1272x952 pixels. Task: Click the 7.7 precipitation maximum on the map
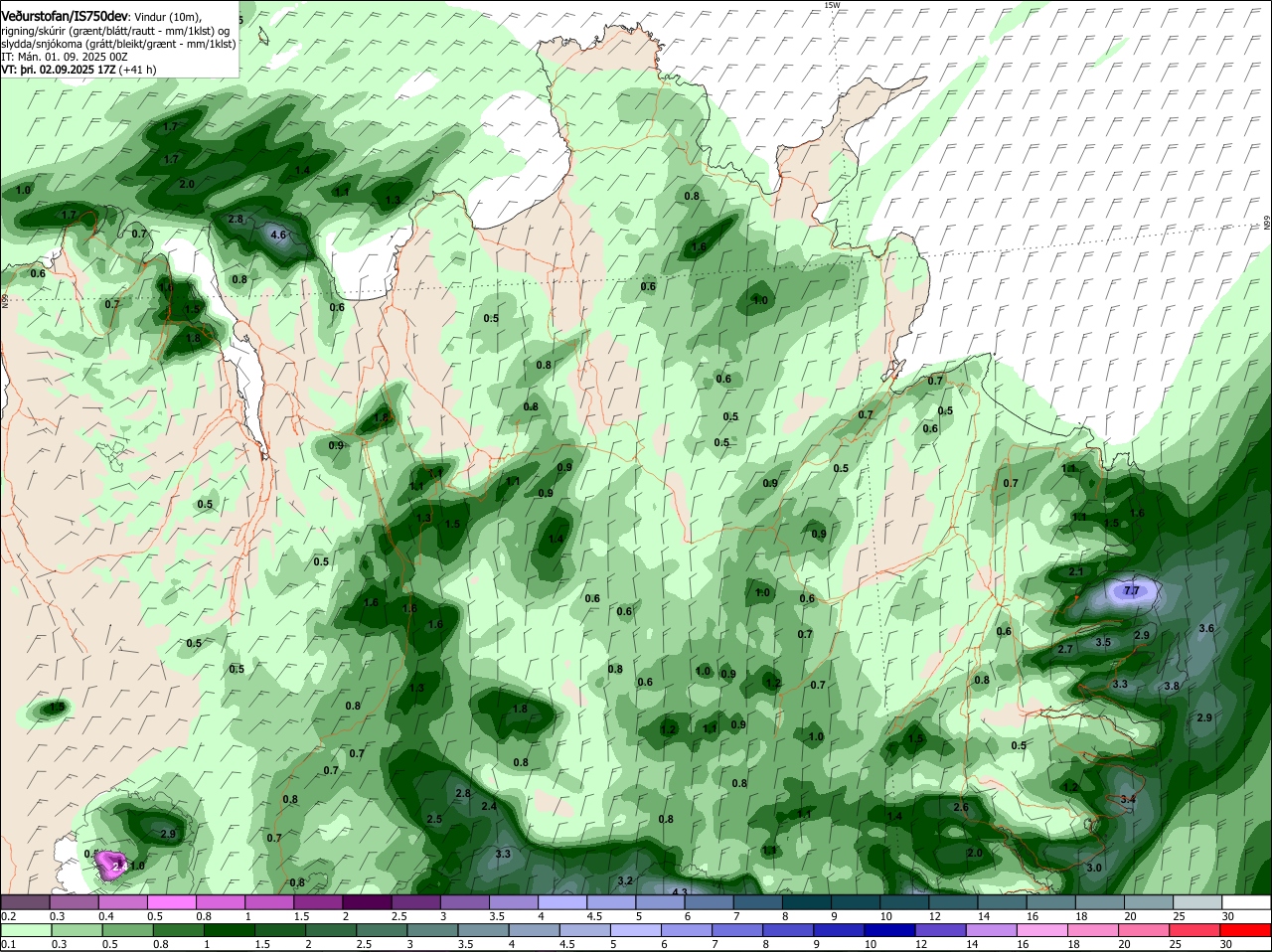1131,591
